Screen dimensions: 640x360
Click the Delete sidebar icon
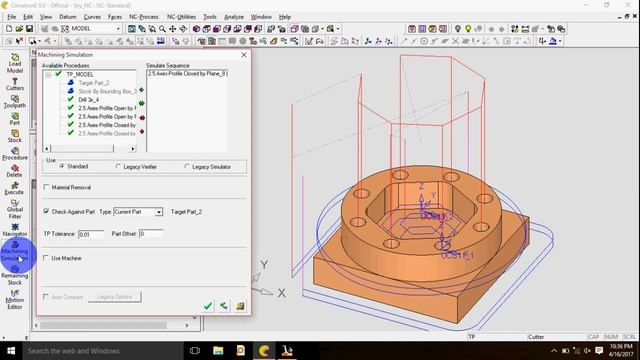pyautogui.click(x=15, y=171)
